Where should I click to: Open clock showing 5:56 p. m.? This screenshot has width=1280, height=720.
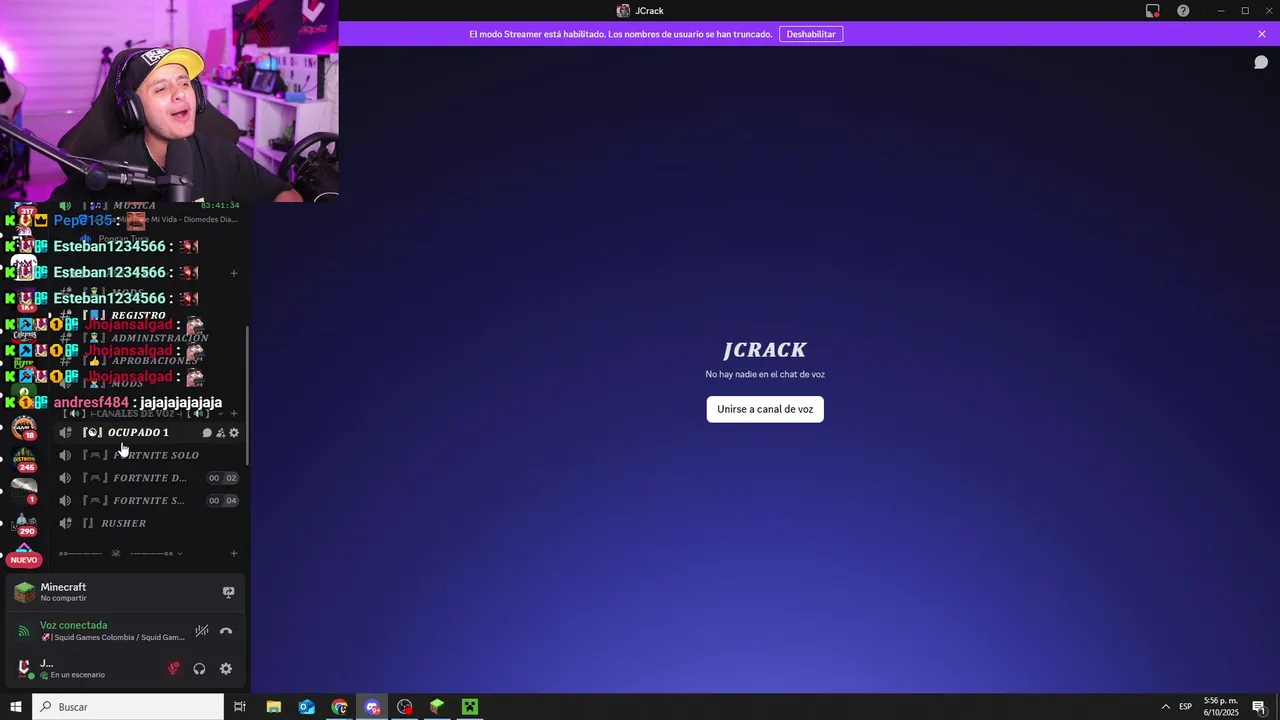point(1221,707)
